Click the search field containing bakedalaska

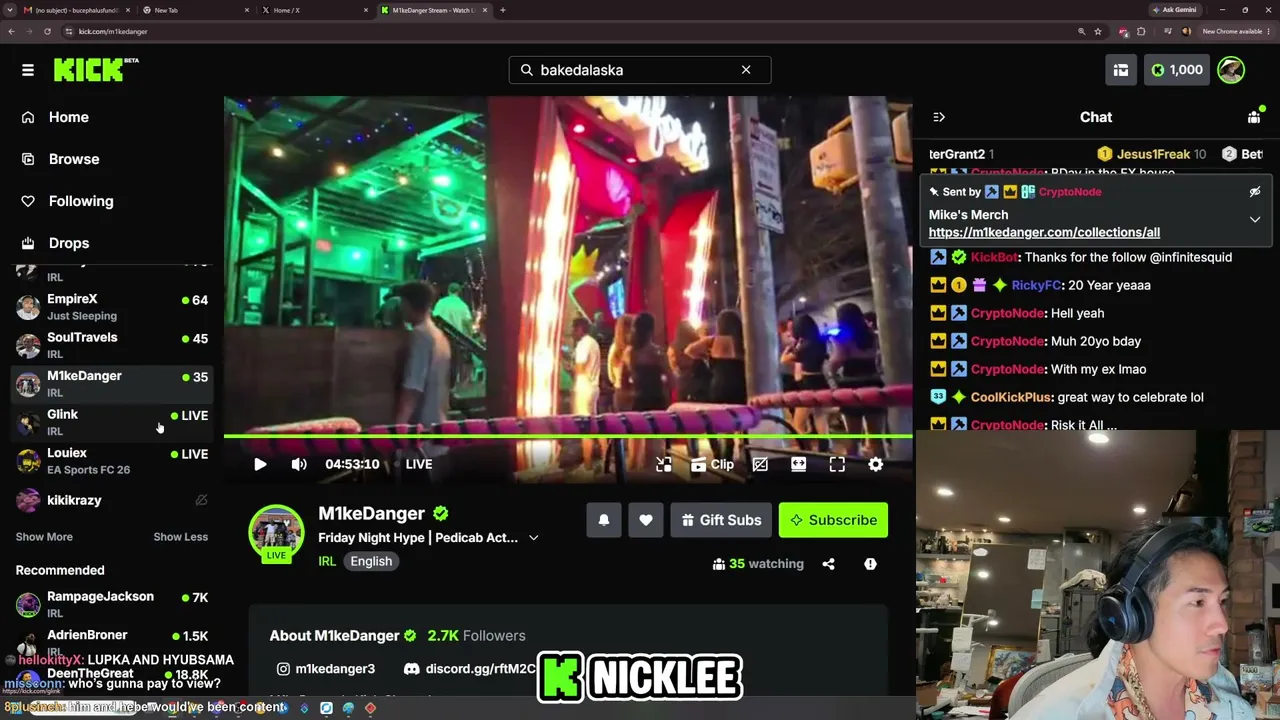(x=640, y=70)
